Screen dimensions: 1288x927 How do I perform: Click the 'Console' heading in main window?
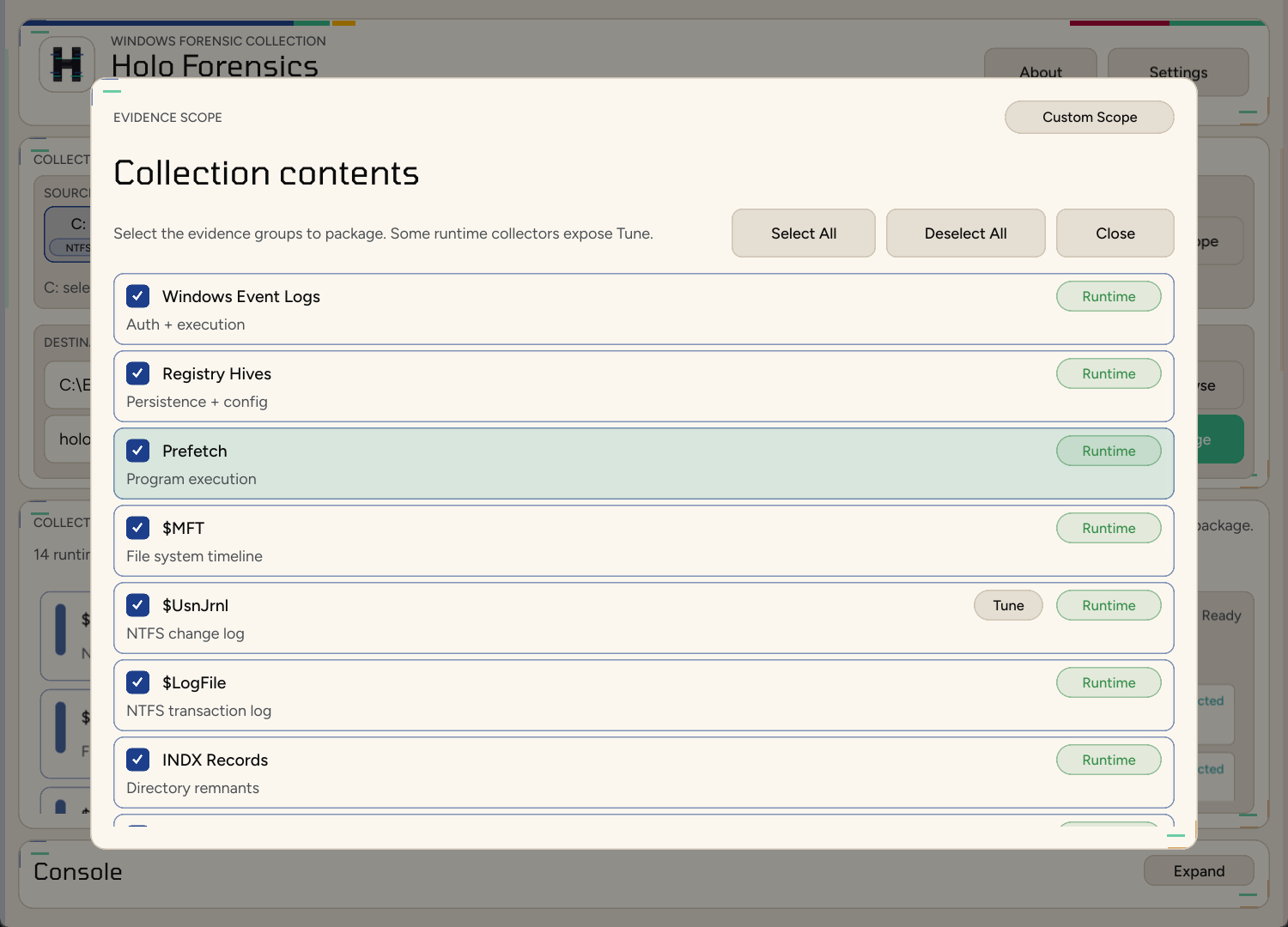point(78,871)
